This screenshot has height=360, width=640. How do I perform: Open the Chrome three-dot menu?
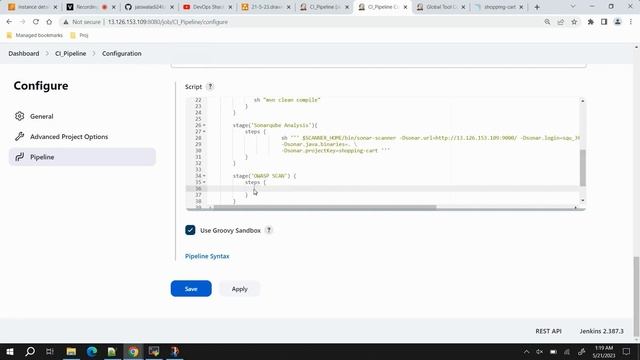(631, 22)
